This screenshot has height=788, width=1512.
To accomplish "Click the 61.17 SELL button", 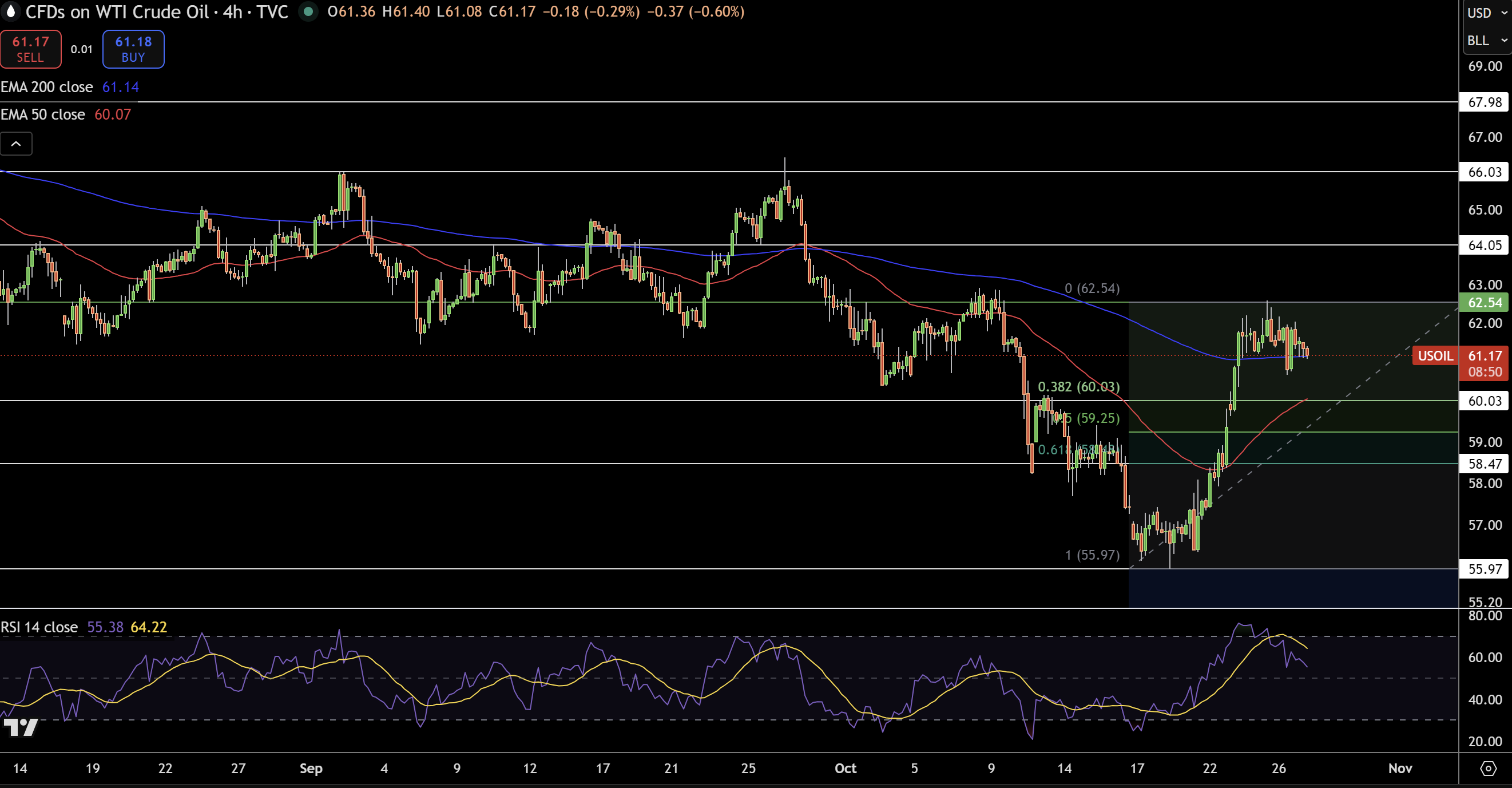I will [x=30, y=49].
